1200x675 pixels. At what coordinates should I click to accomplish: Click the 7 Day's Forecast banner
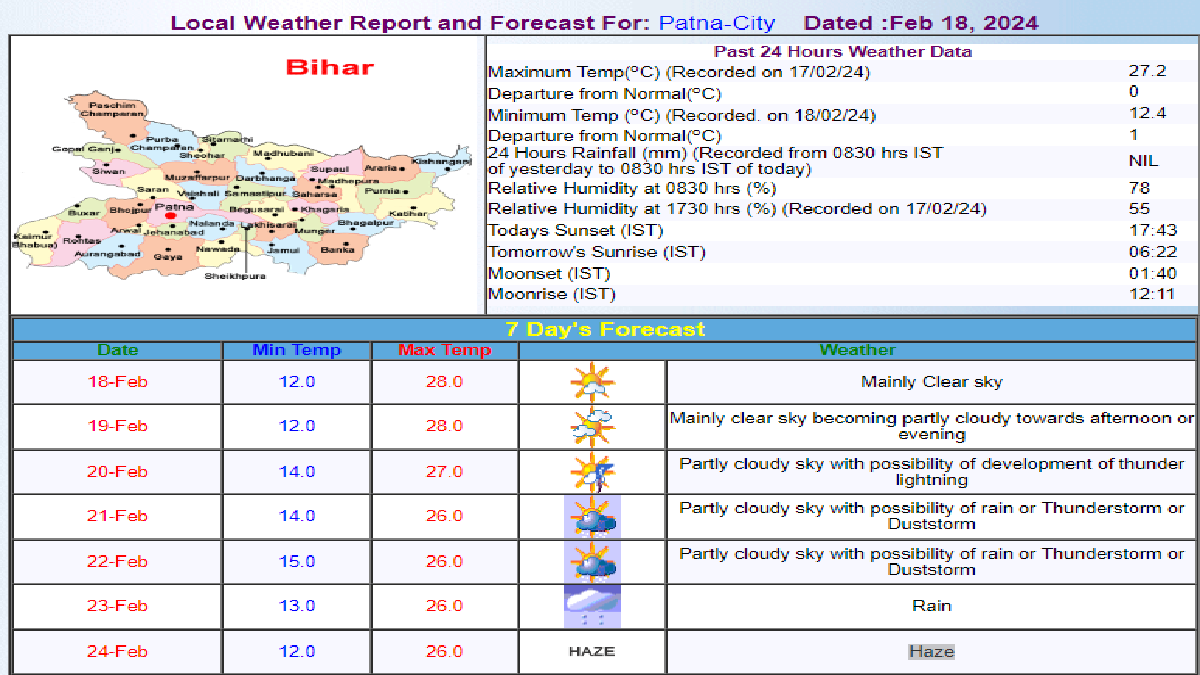(x=600, y=329)
